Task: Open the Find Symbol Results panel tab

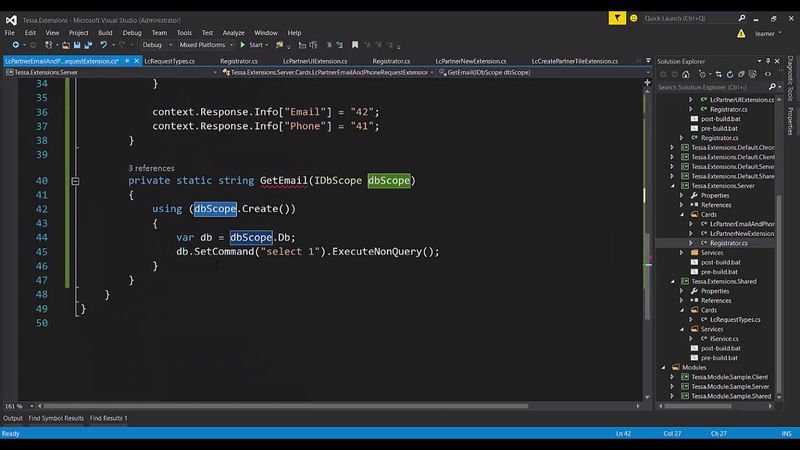Action: [56, 418]
